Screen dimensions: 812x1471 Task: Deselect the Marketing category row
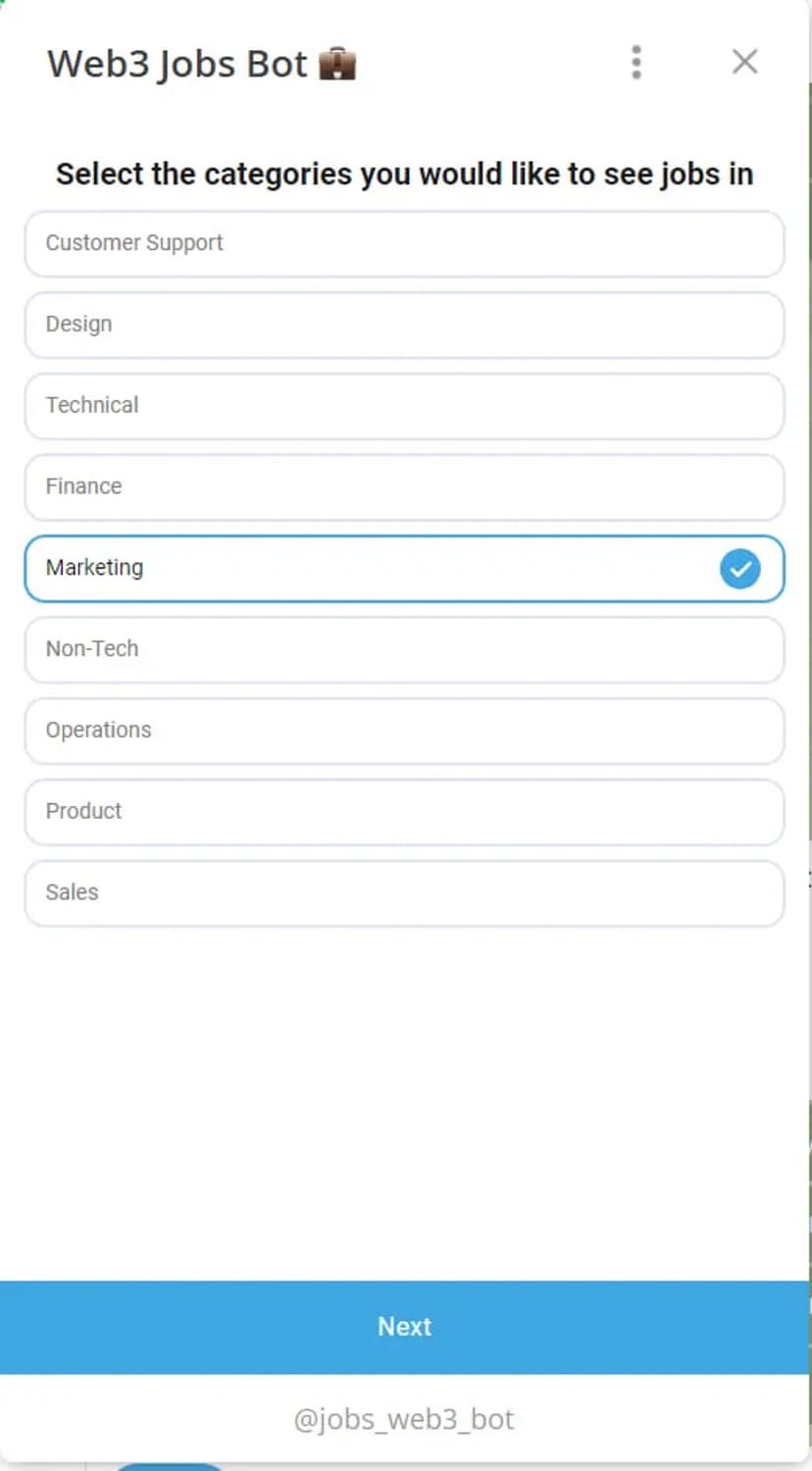coord(373,569)
